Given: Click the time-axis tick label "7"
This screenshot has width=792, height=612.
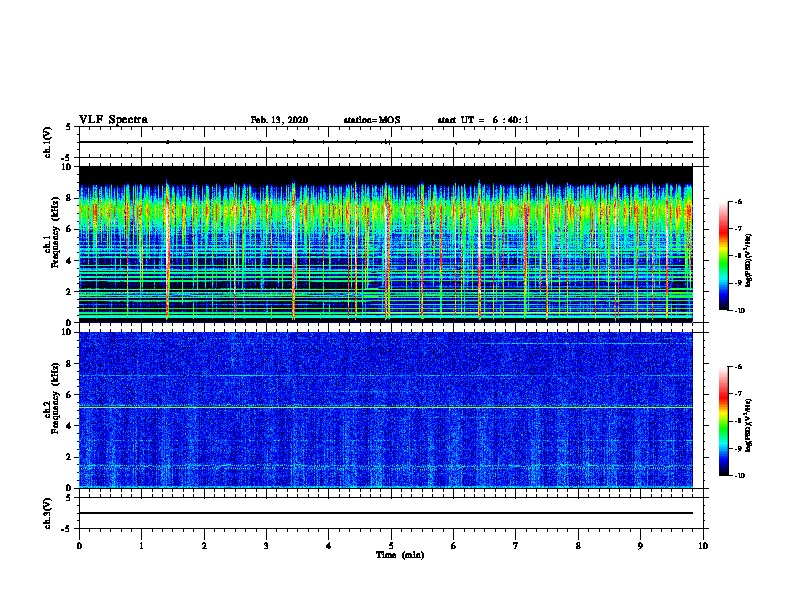Looking at the screenshot, I should [x=516, y=546].
